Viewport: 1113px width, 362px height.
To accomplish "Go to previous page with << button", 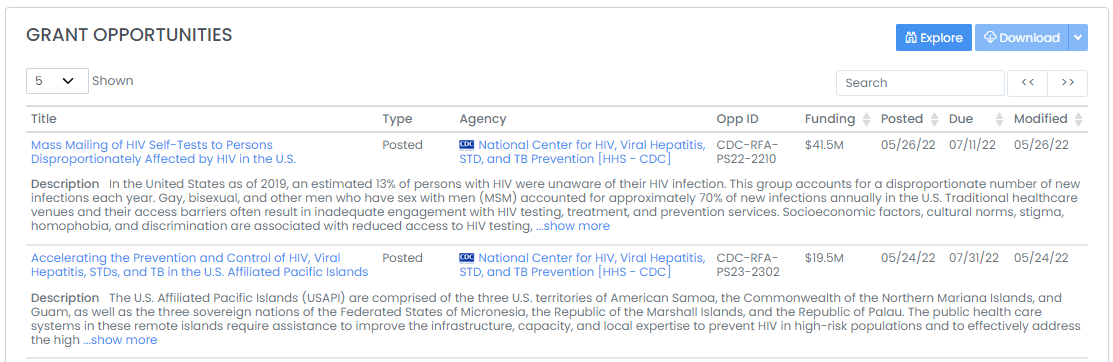I will pos(1027,83).
